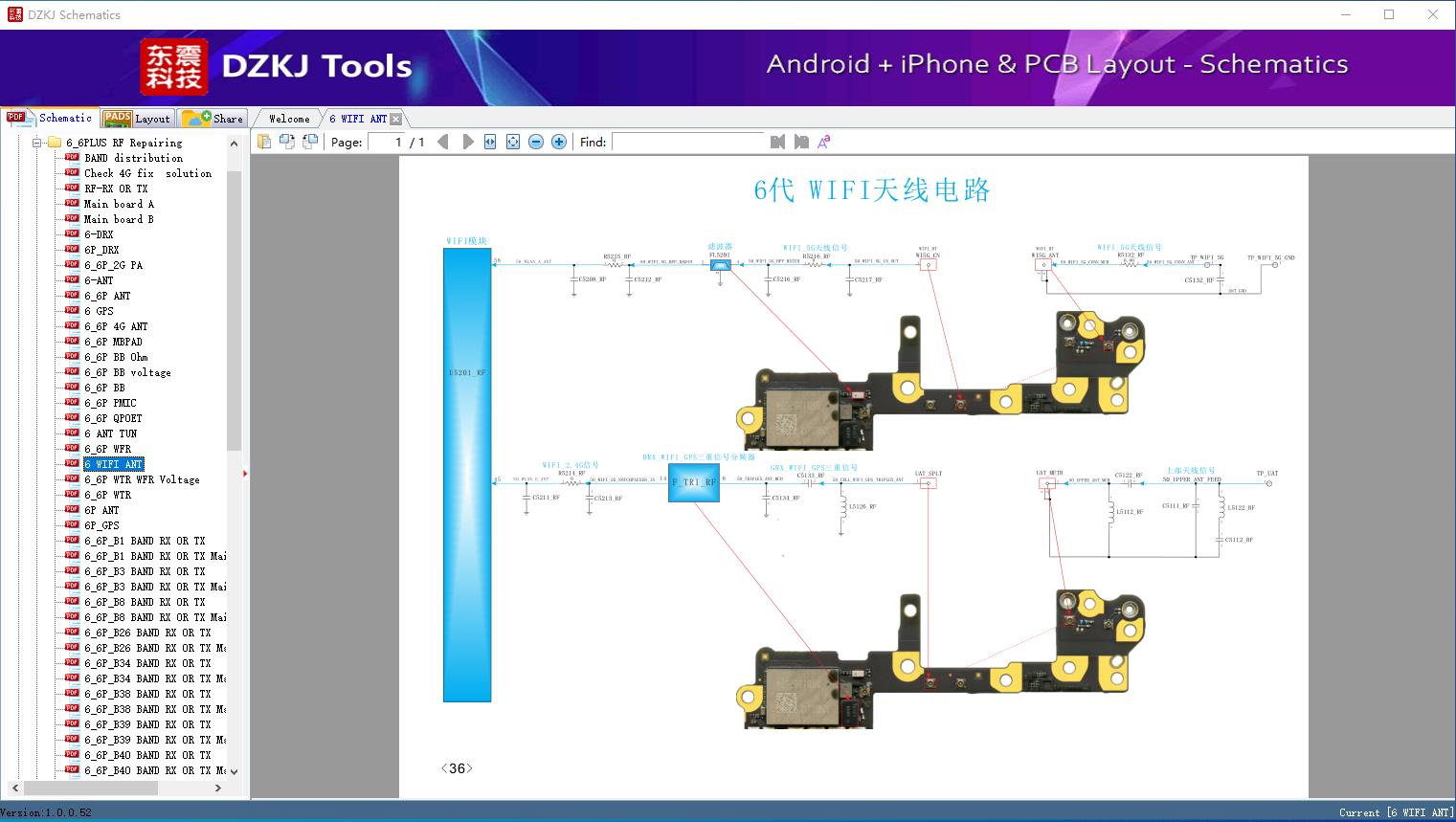This screenshot has width=1456, height=822.
Task: Click the lower PCB board image
Action: pos(940,658)
